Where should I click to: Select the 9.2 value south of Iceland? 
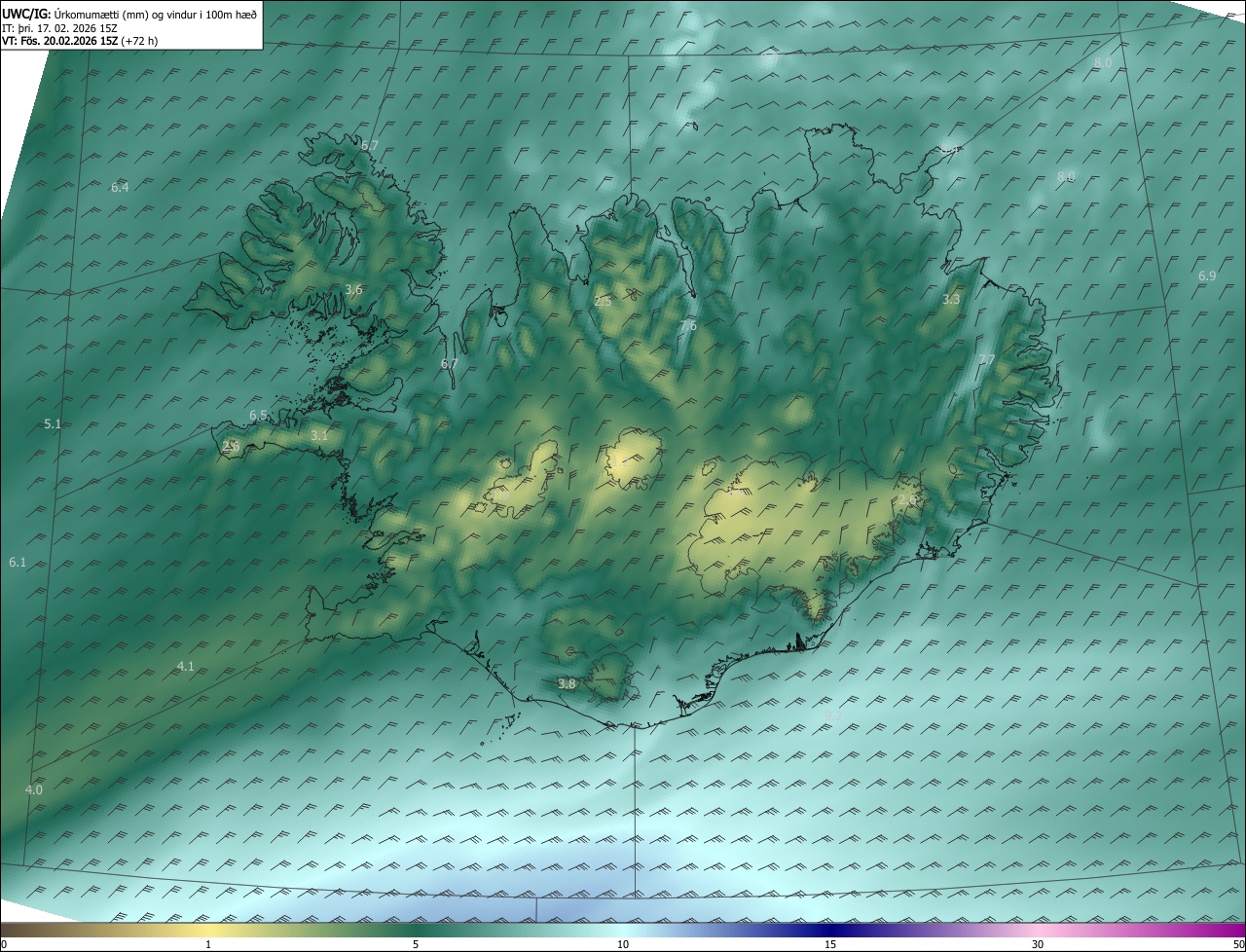pos(833,715)
